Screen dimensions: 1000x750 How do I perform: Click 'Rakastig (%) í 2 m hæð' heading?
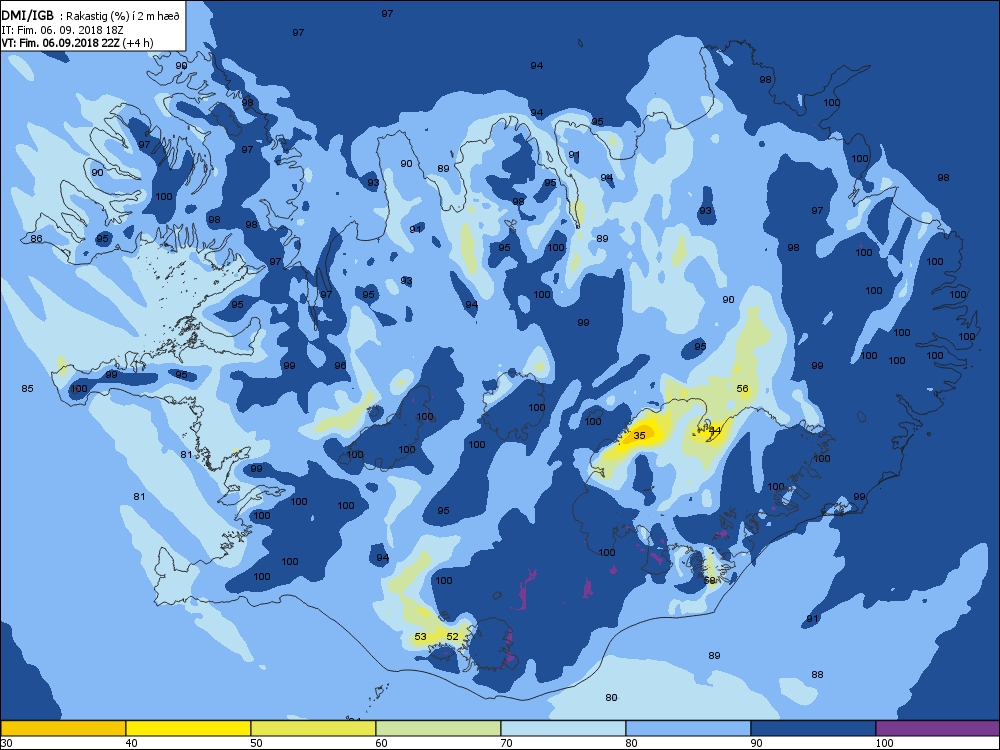pos(122,17)
